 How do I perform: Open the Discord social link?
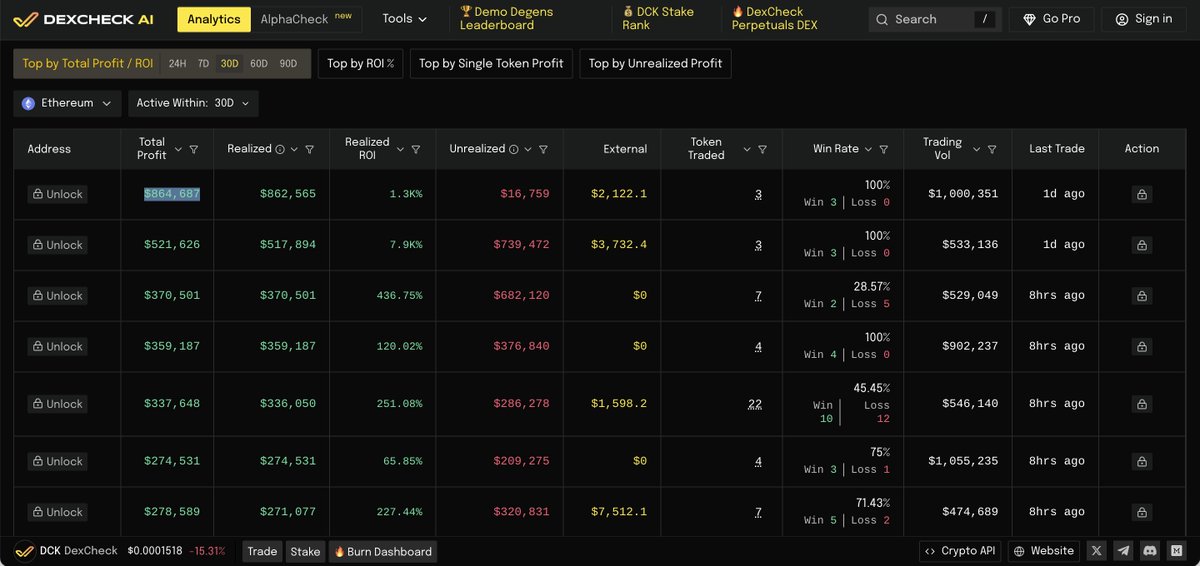point(1151,551)
